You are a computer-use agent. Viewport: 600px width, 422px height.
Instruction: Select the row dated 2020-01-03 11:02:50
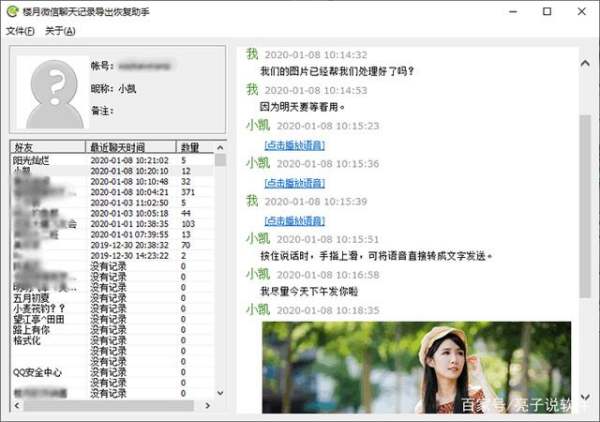[x=112, y=203]
